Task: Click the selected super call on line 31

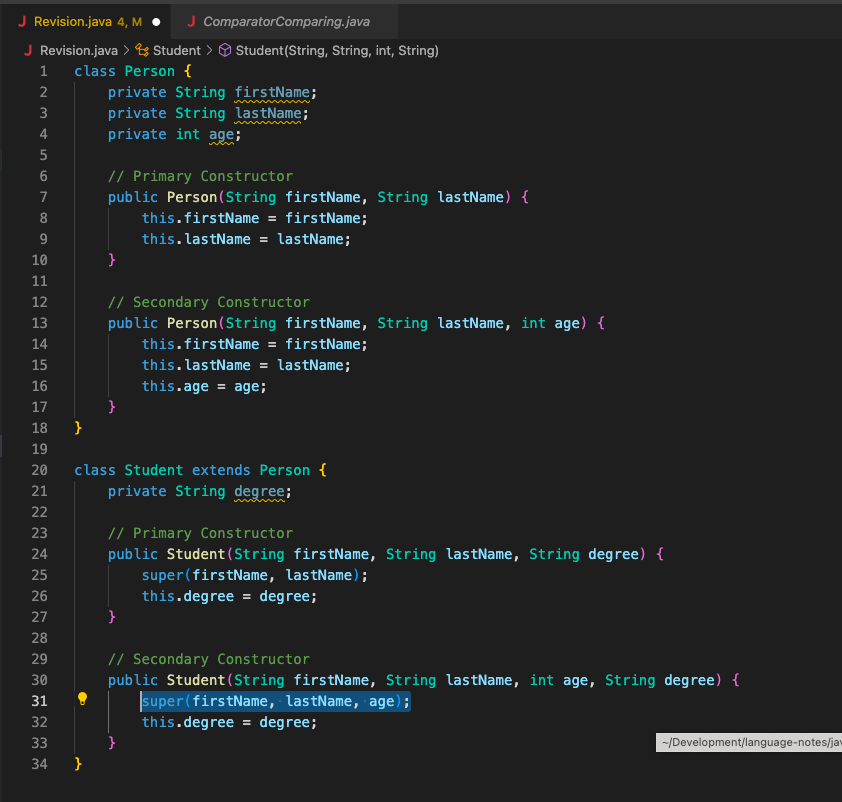Action: point(275,701)
